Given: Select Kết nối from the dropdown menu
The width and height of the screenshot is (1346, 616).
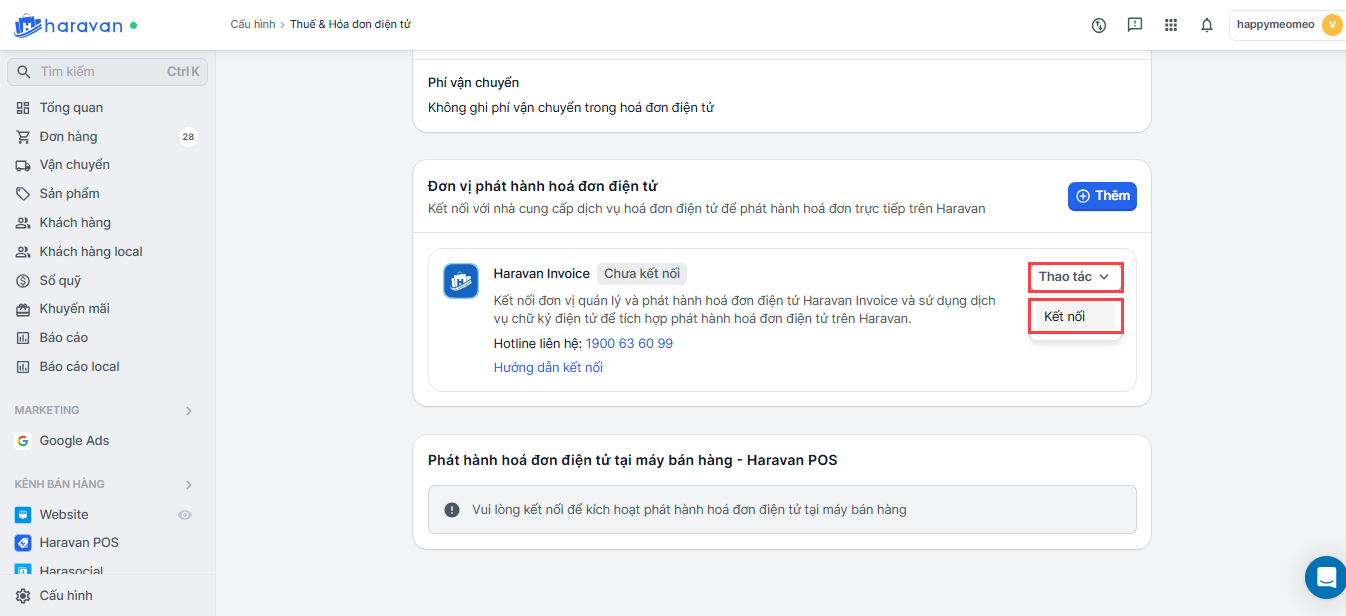Looking at the screenshot, I should click(1075, 316).
